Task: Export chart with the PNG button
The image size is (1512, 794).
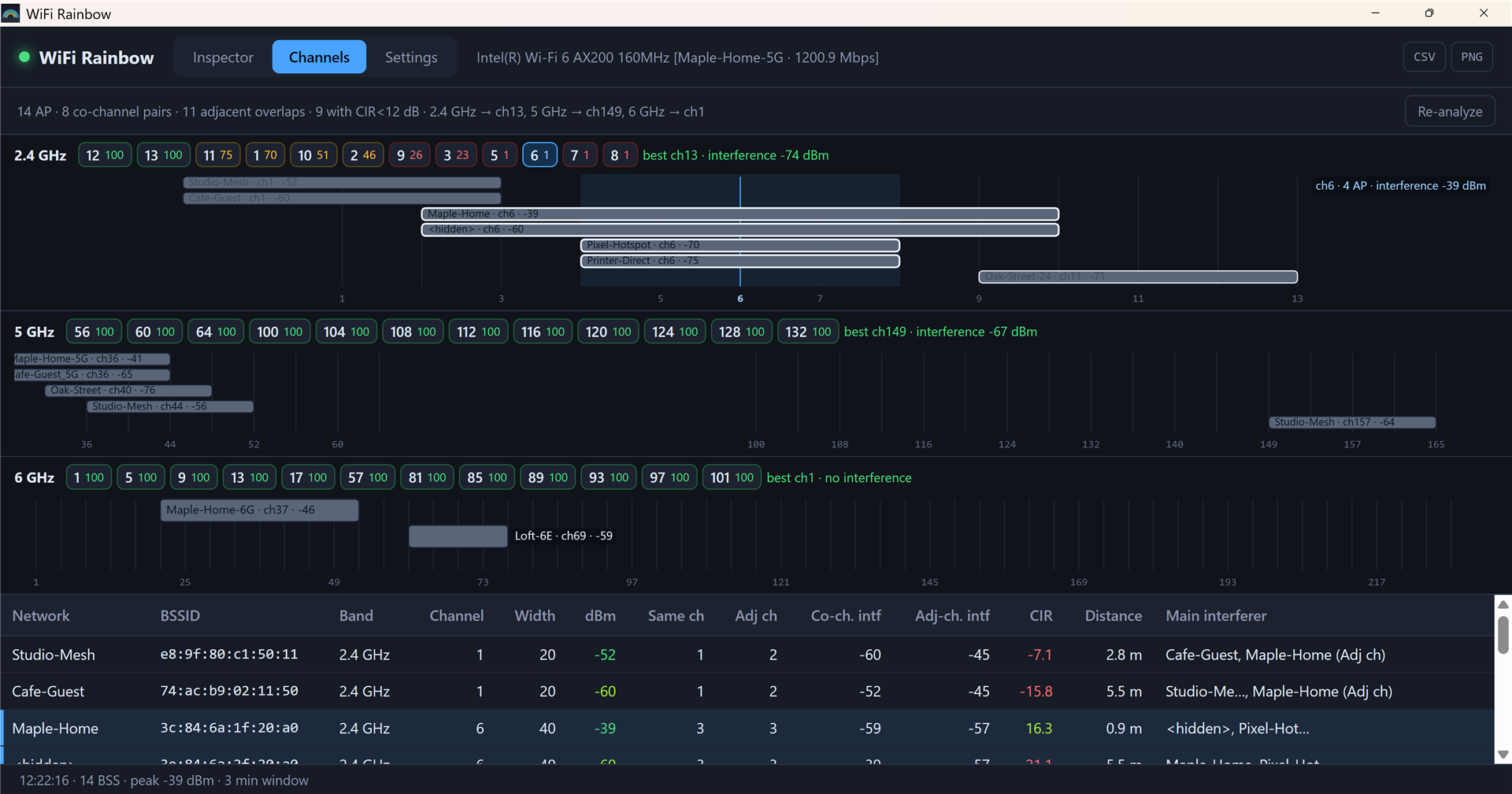Action: [1471, 57]
